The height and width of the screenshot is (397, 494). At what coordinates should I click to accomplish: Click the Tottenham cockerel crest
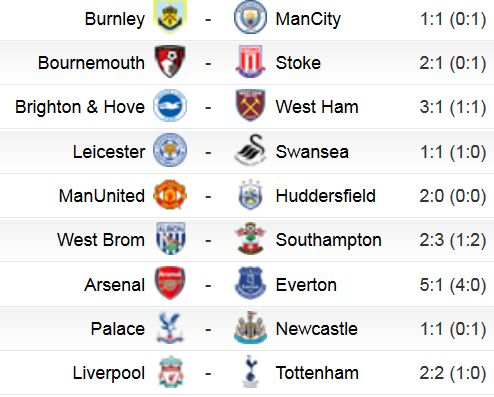click(x=250, y=371)
